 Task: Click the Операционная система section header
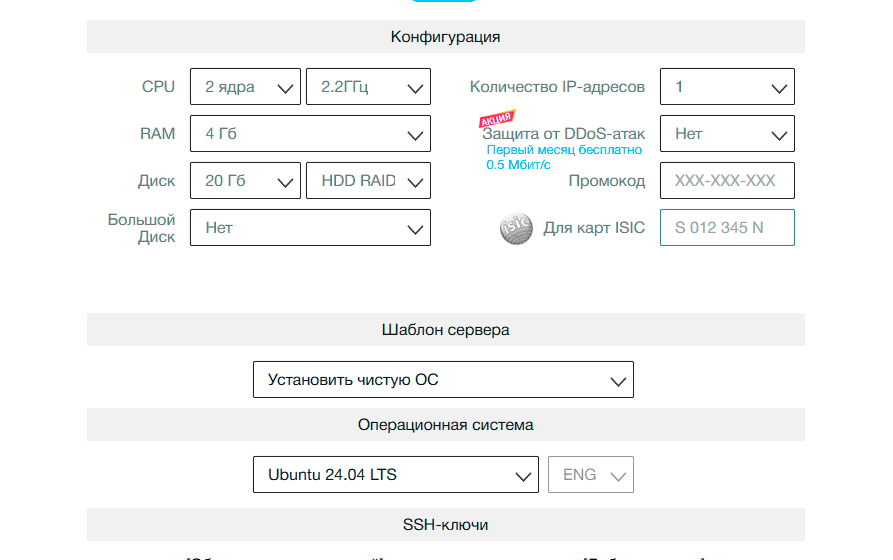[x=445, y=425]
